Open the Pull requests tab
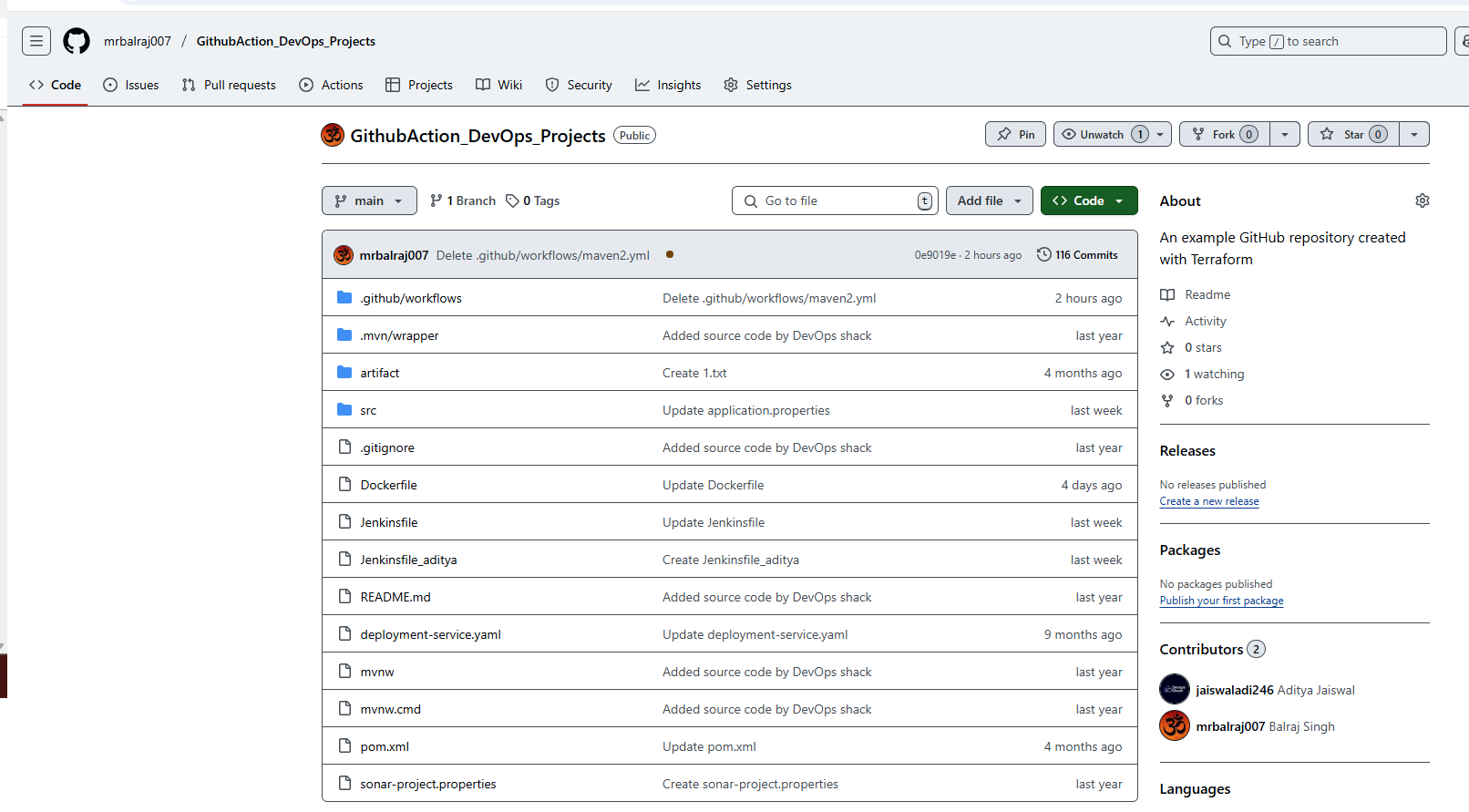Screen dimensions: 1469x812 [229, 85]
